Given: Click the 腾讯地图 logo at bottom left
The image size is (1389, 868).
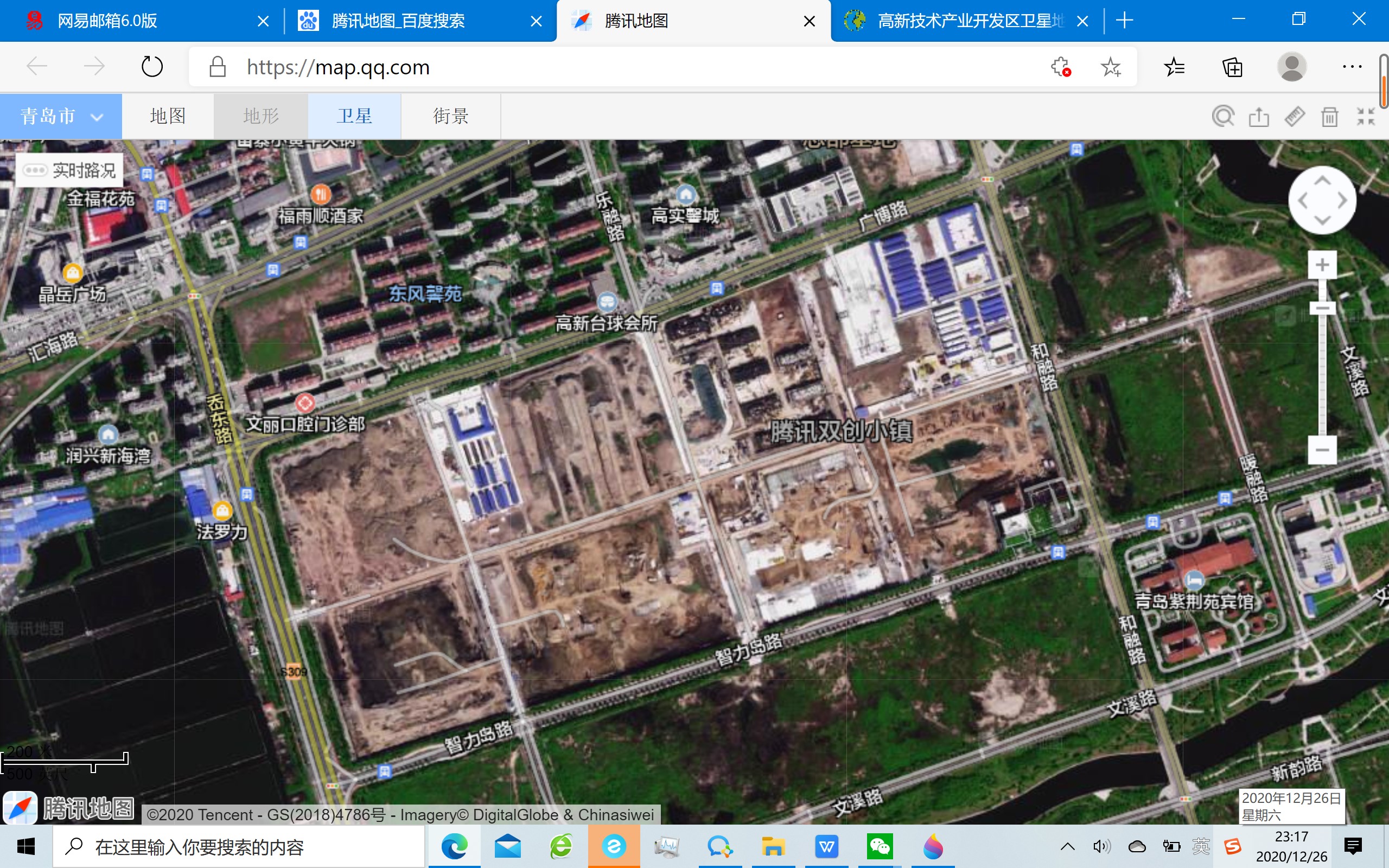Looking at the screenshot, I should pos(69,808).
